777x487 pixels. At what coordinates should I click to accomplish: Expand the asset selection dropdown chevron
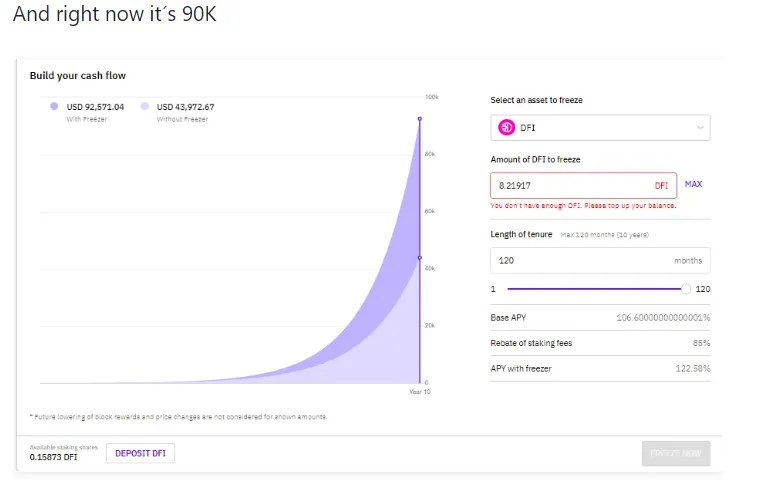[700, 128]
